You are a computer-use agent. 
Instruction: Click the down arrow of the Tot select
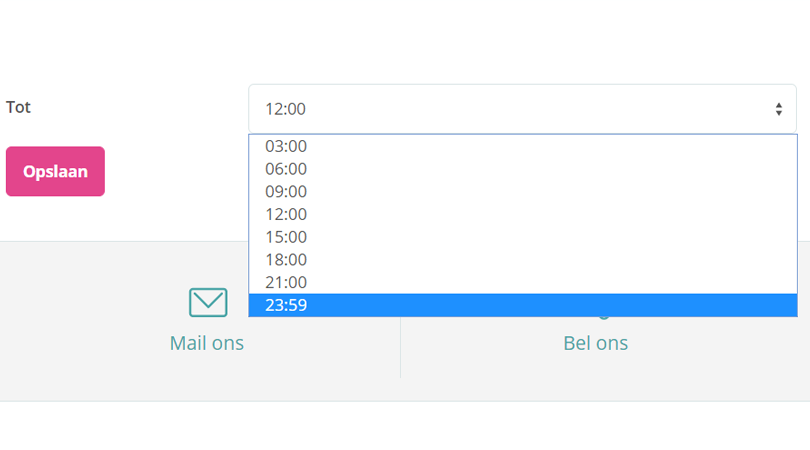click(x=778, y=114)
